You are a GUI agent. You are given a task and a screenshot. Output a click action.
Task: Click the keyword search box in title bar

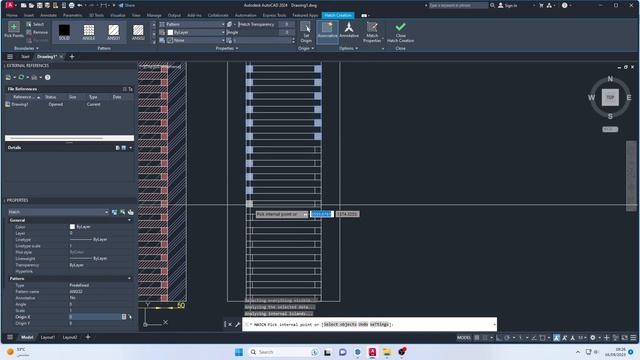point(458,5)
